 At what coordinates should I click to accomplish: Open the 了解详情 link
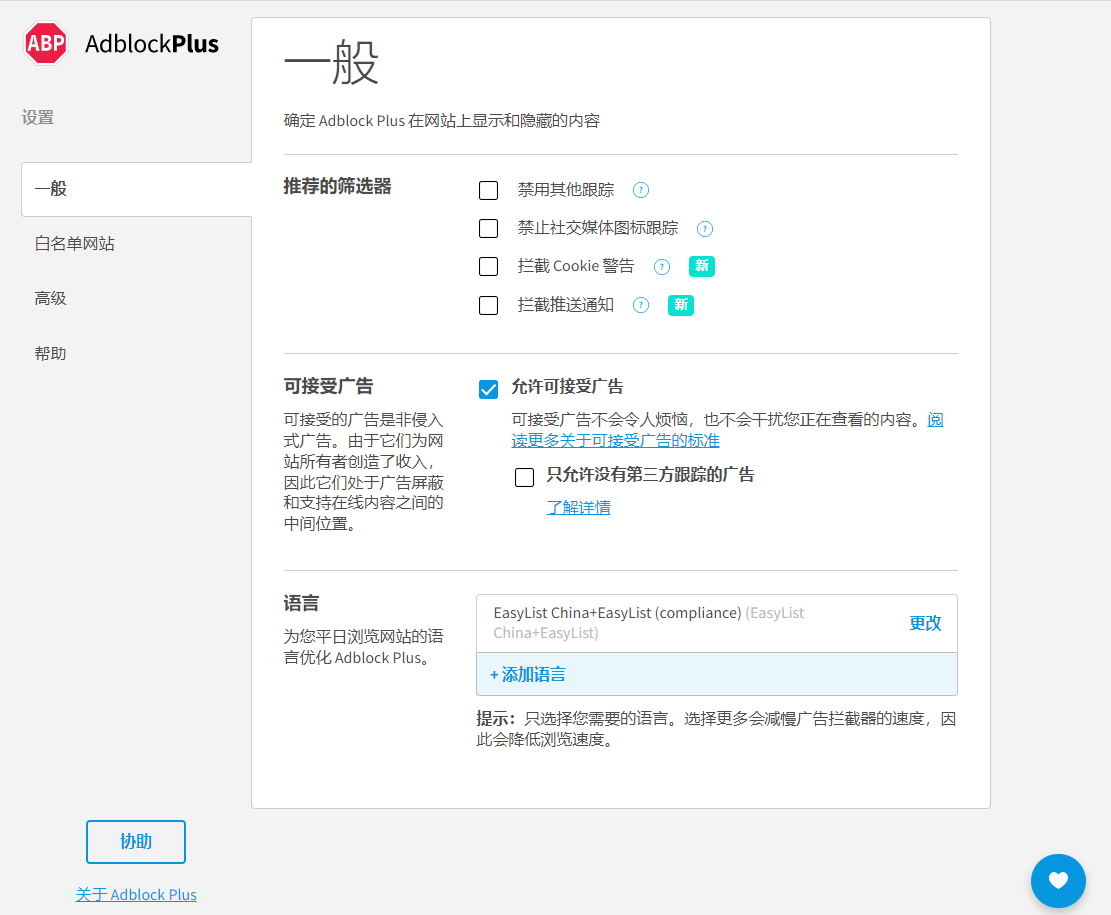point(578,507)
